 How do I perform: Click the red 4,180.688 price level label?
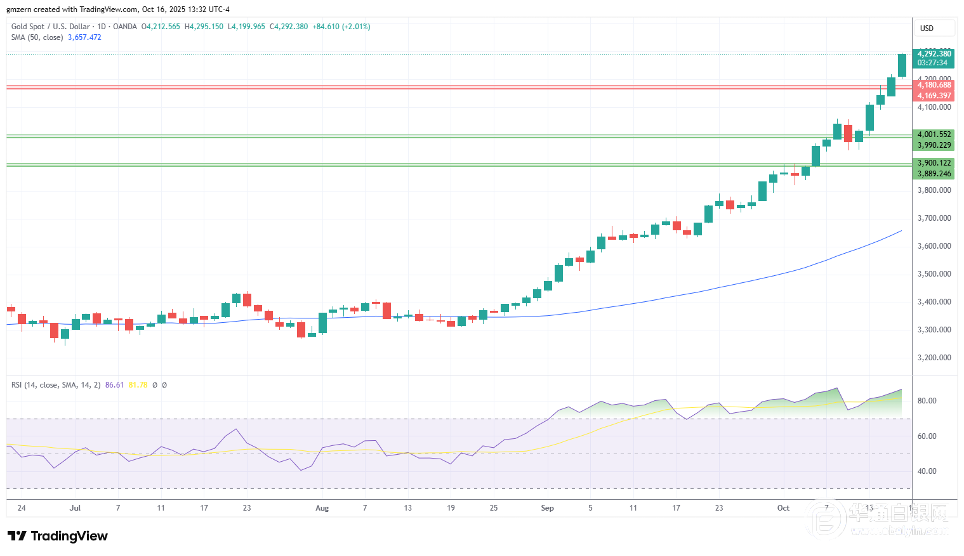[x=933, y=86]
